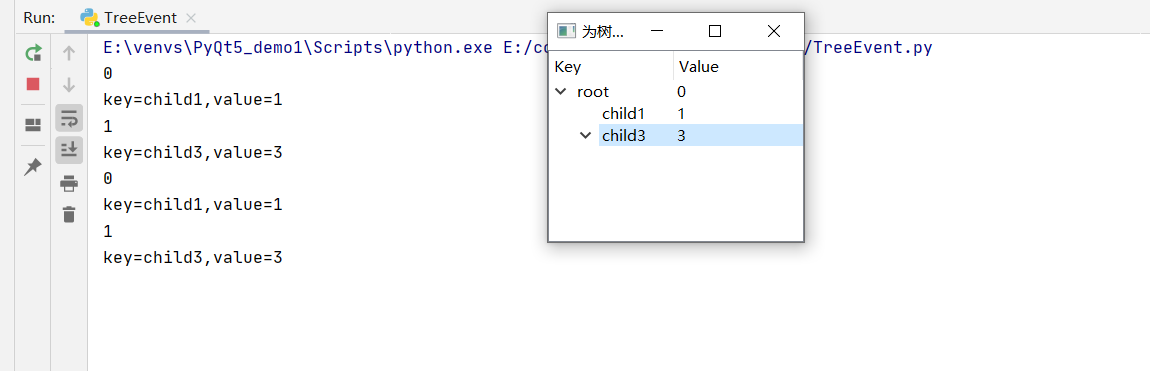This screenshot has width=1150, height=371.
Task: Restore the run panel layout icon
Action: (33, 125)
